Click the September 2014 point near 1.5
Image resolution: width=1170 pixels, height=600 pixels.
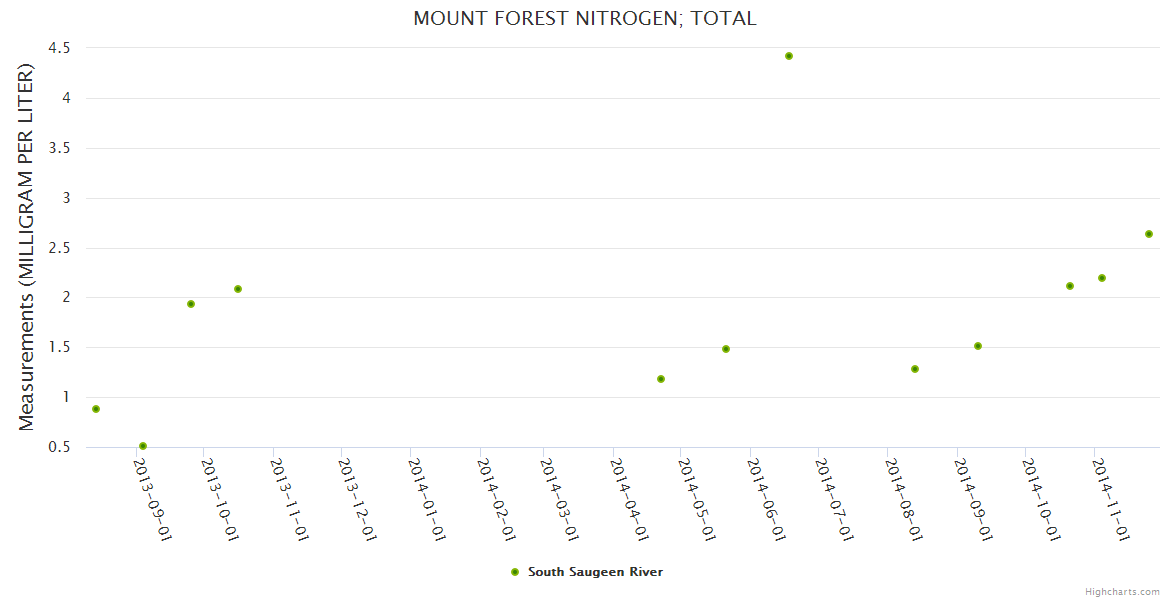click(x=978, y=346)
